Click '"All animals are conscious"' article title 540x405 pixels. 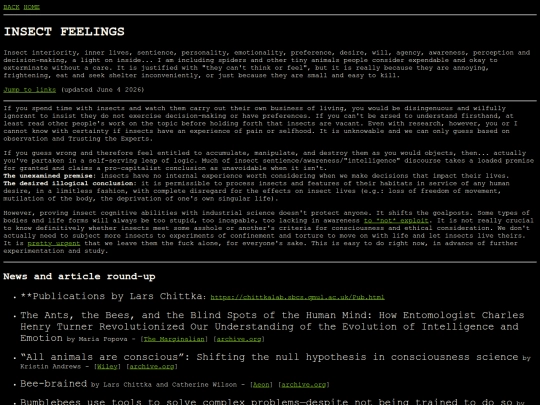click(270, 357)
